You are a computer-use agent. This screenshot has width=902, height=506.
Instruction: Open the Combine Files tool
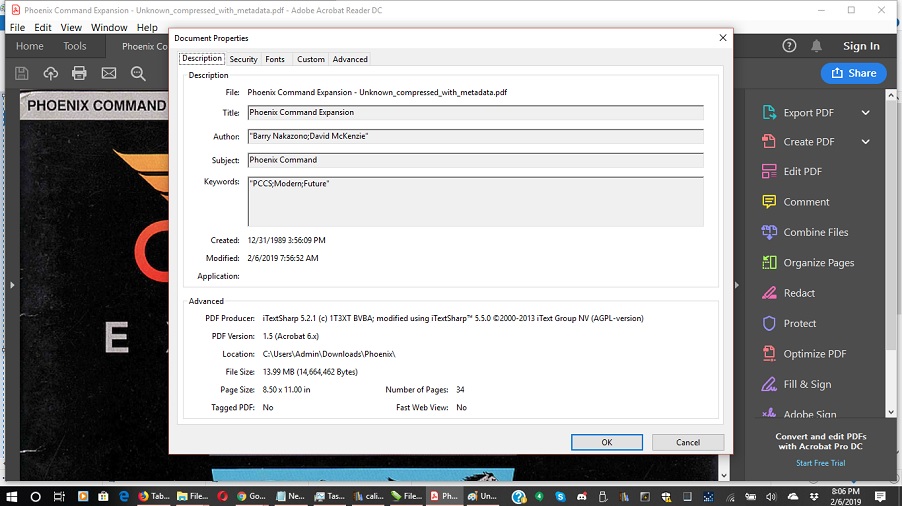(x=805, y=232)
